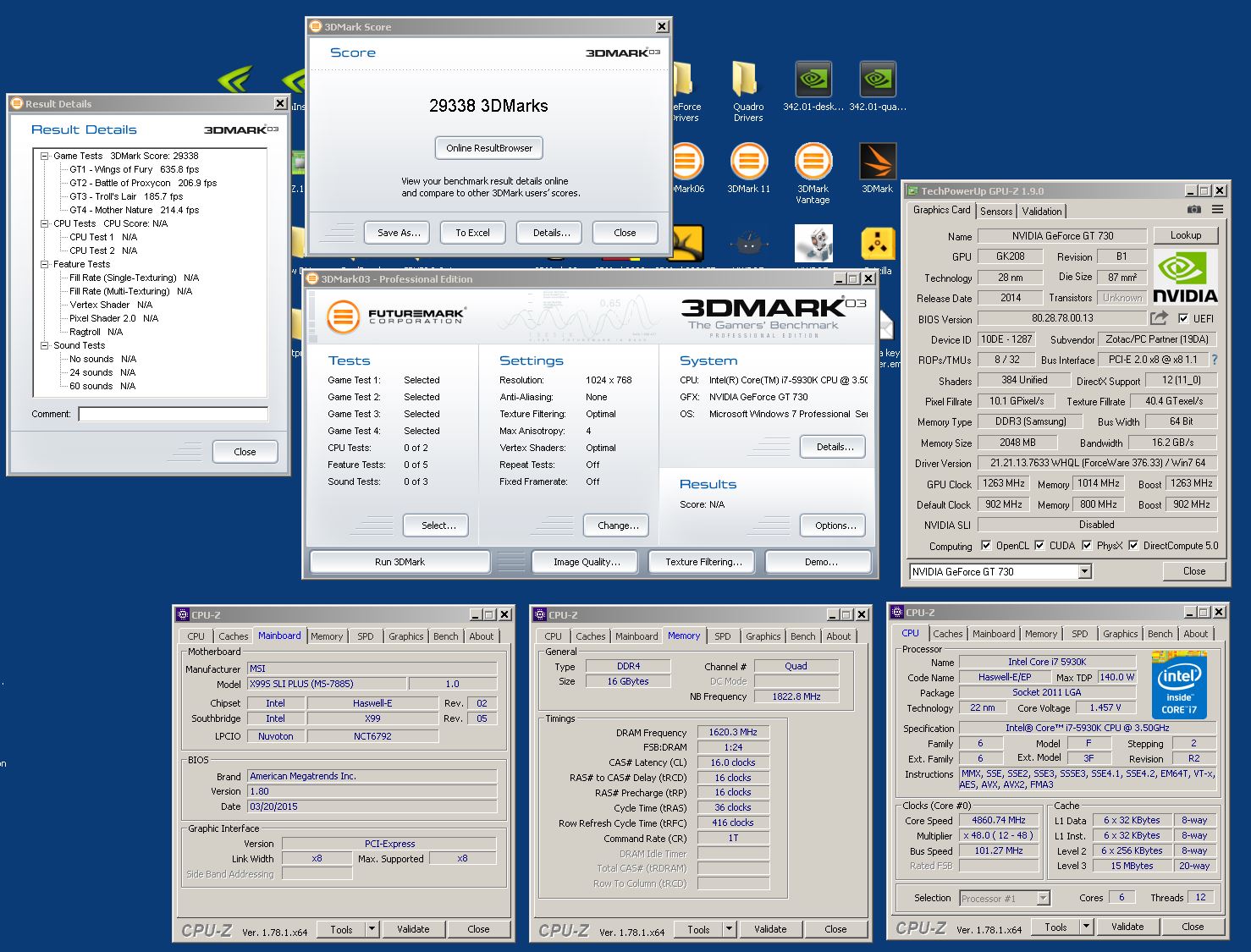Toggle the PhysX computing checkbox
Viewport: 1251px width, 952px height.
[1087, 546]
